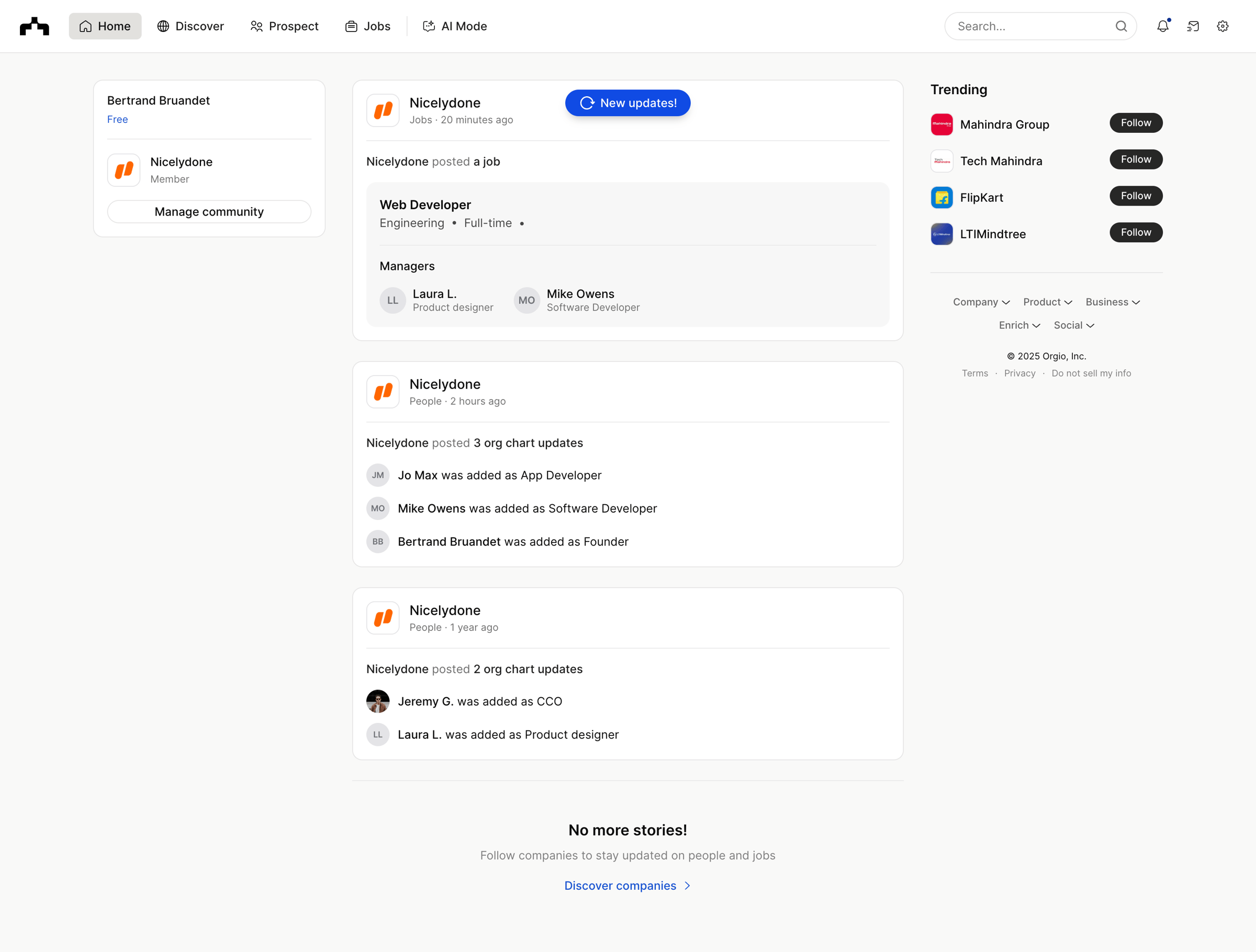Click the Orgio logo icon

pyautogui.click(x=35, y=26)
